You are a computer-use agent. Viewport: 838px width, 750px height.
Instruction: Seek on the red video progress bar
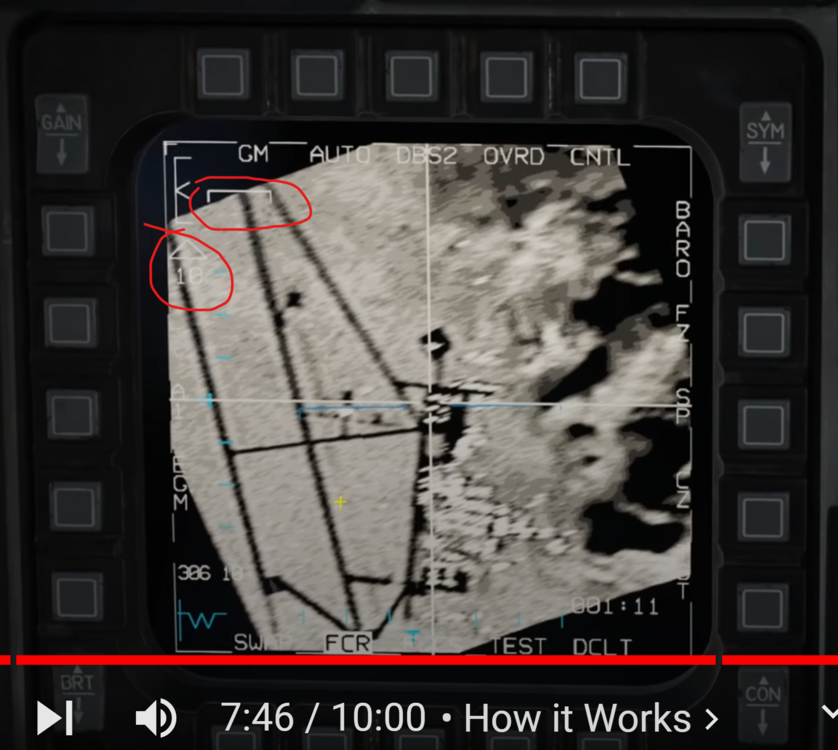click(x=419, y=660)
